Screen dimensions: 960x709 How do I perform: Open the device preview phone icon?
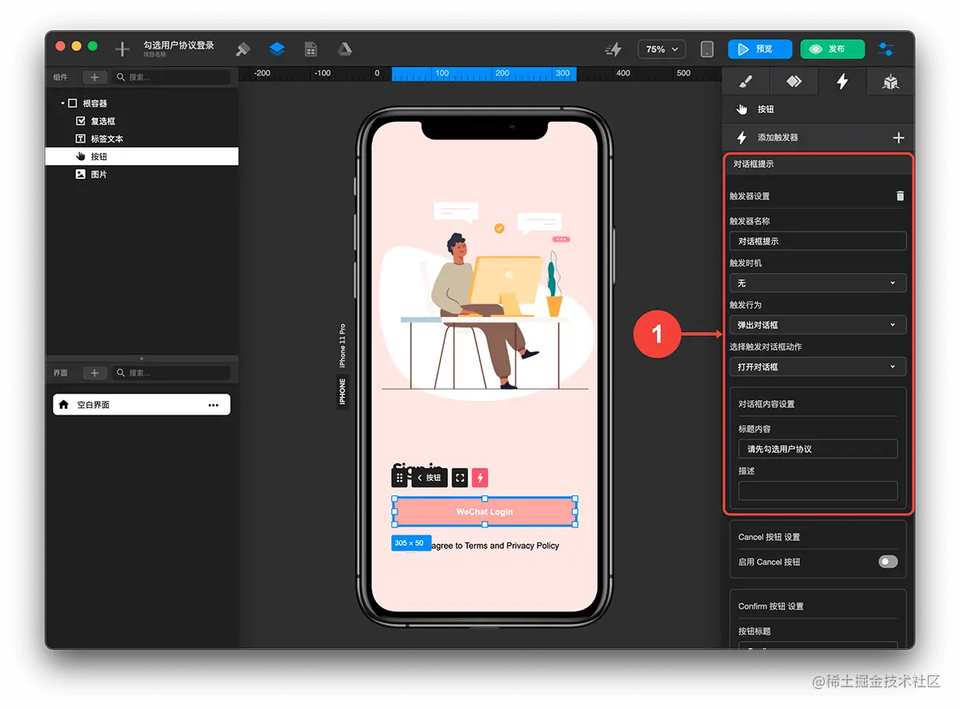[x=707, y=49]
